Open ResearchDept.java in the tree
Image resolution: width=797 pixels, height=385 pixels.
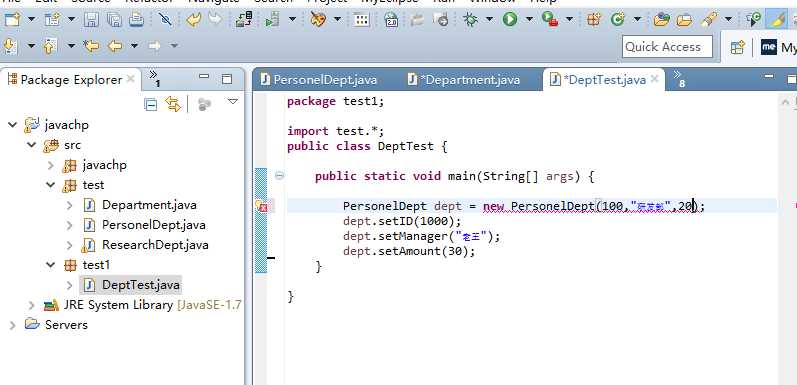coord(155,245)
